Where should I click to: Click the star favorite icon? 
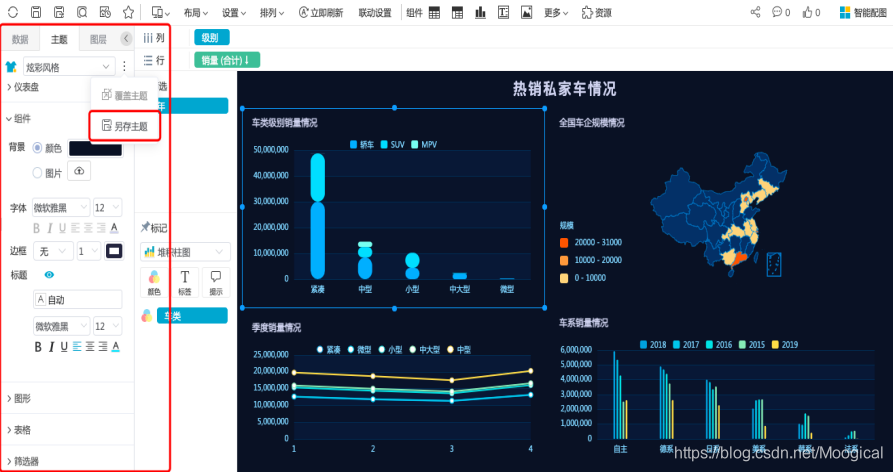pos(129,12)
